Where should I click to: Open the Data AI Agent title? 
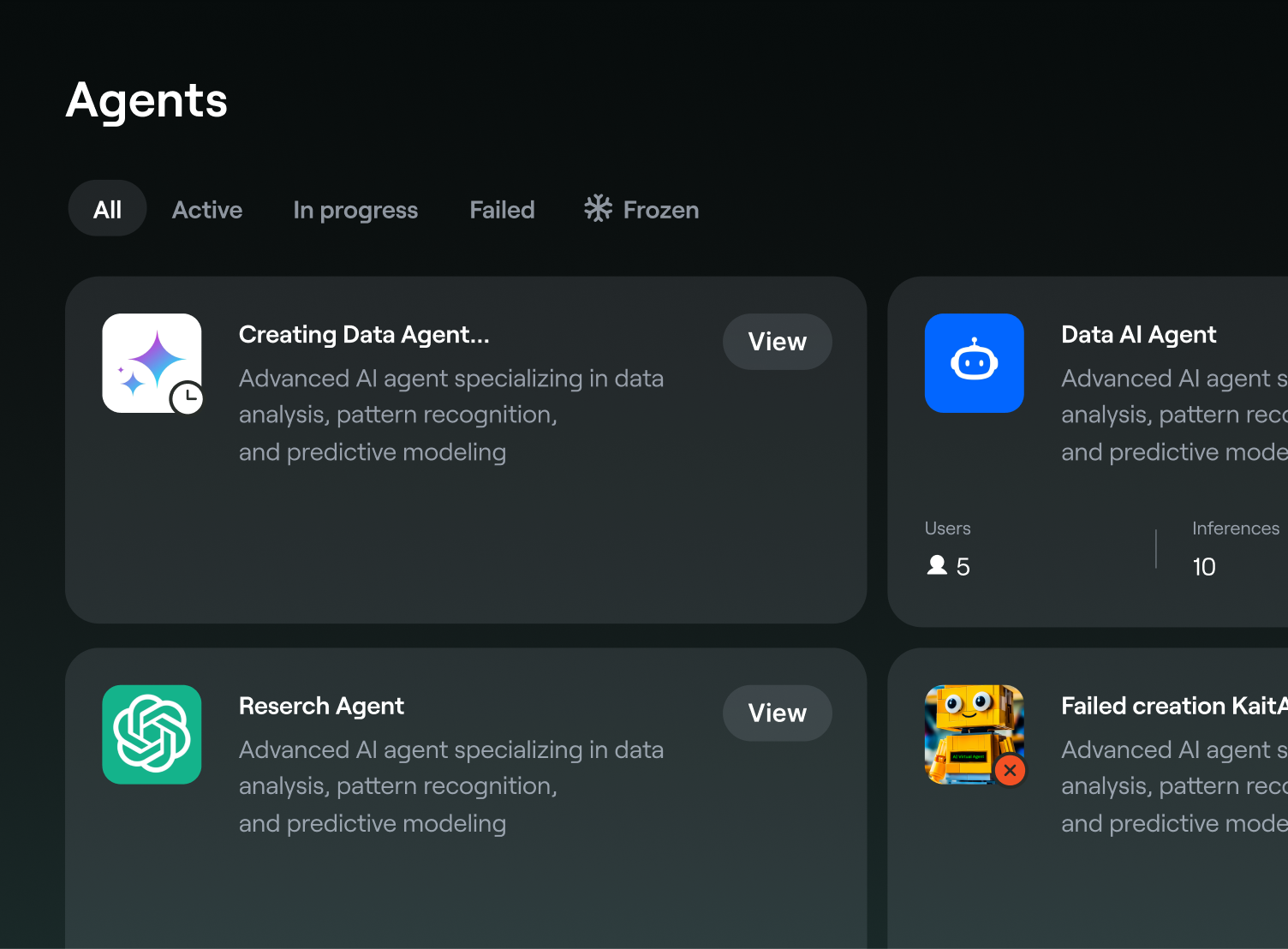(1138, 335)
